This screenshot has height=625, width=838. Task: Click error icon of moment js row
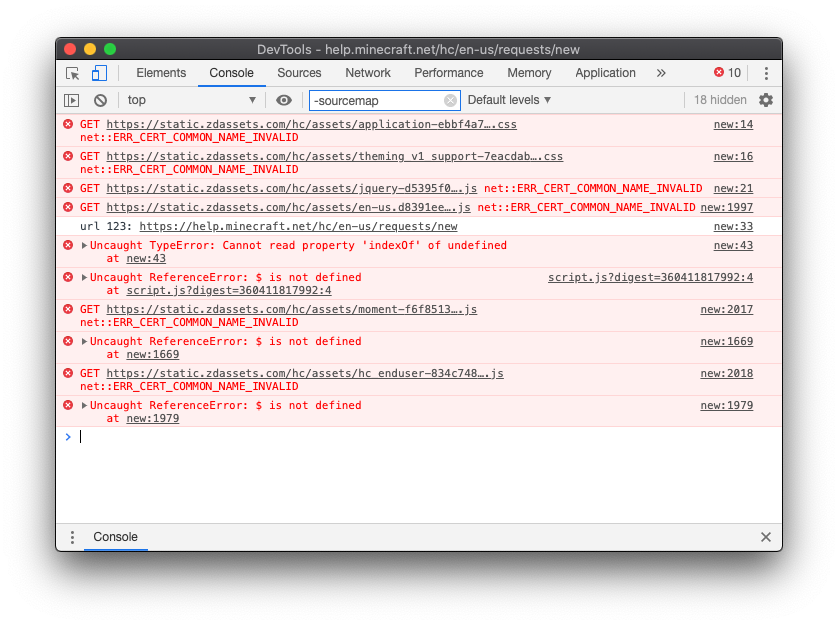point(68,310)
